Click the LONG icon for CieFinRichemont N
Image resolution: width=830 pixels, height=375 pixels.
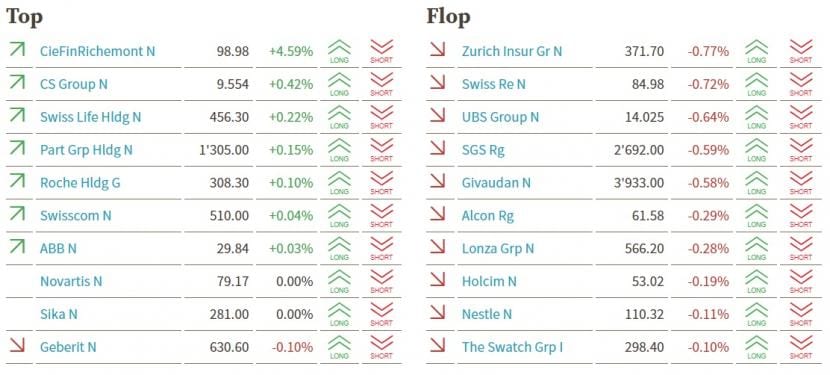(x=339, y=51)
